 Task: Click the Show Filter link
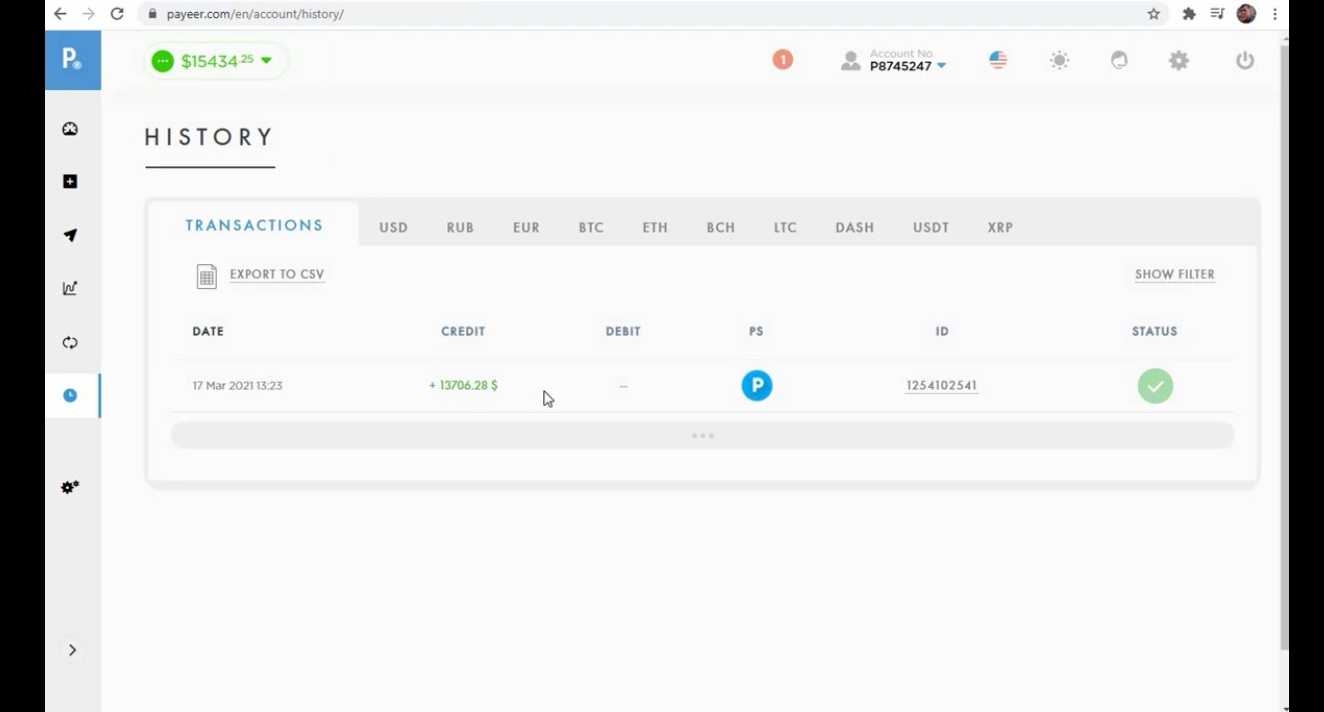click(1174, 275)
